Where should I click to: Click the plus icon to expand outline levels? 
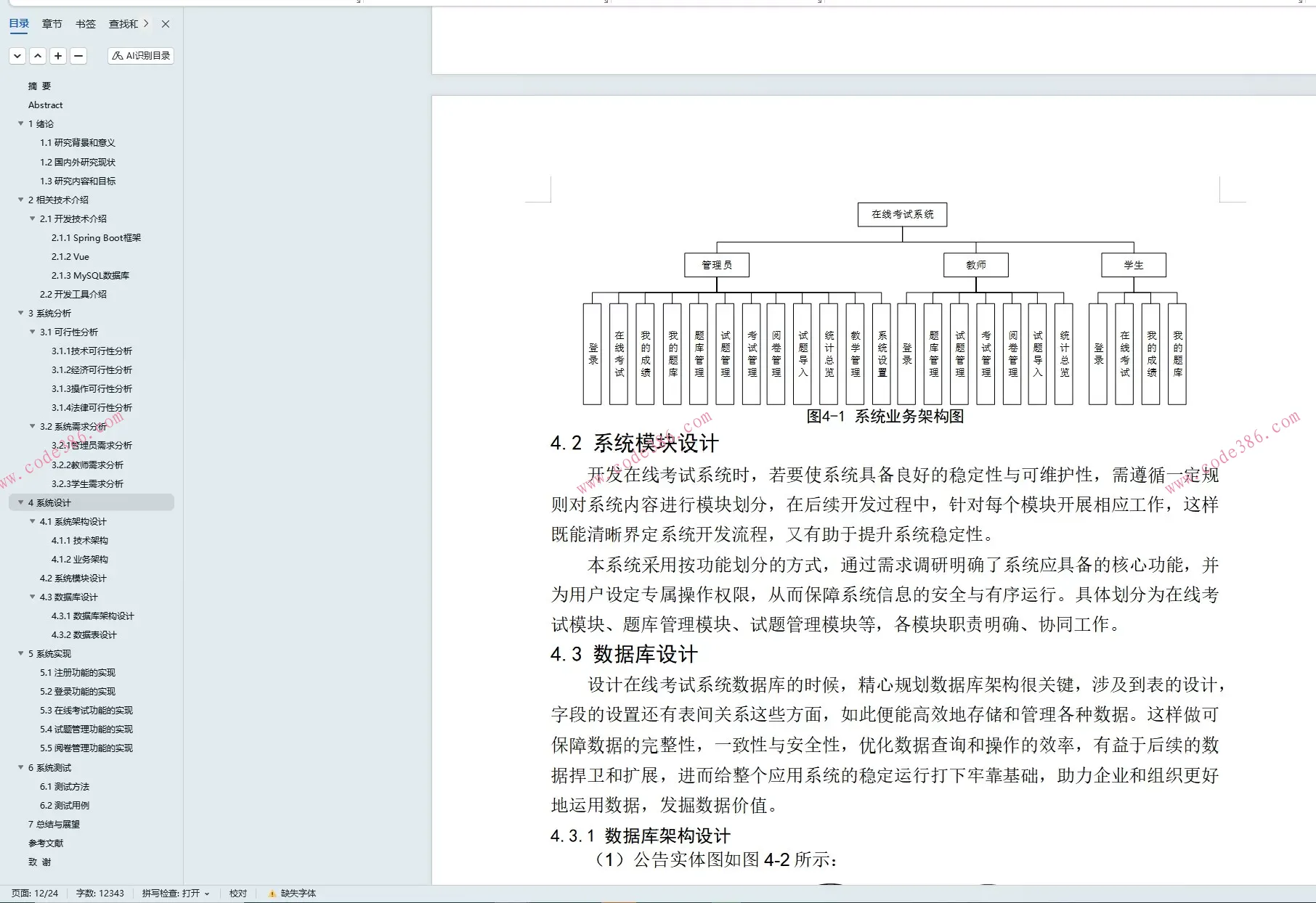tap(58, 55)
